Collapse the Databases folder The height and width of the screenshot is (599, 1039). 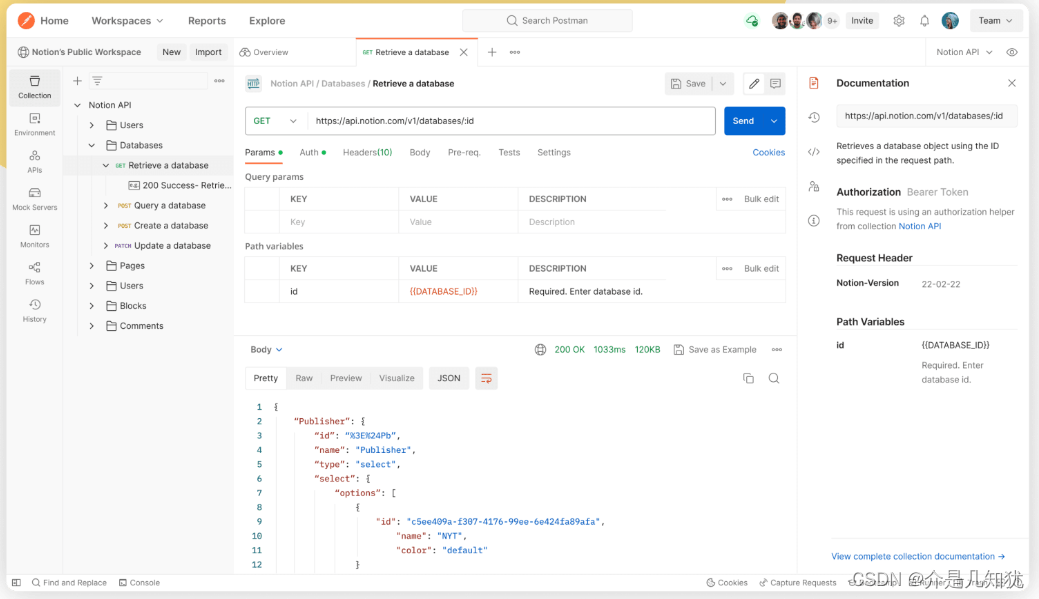[92, 145]
